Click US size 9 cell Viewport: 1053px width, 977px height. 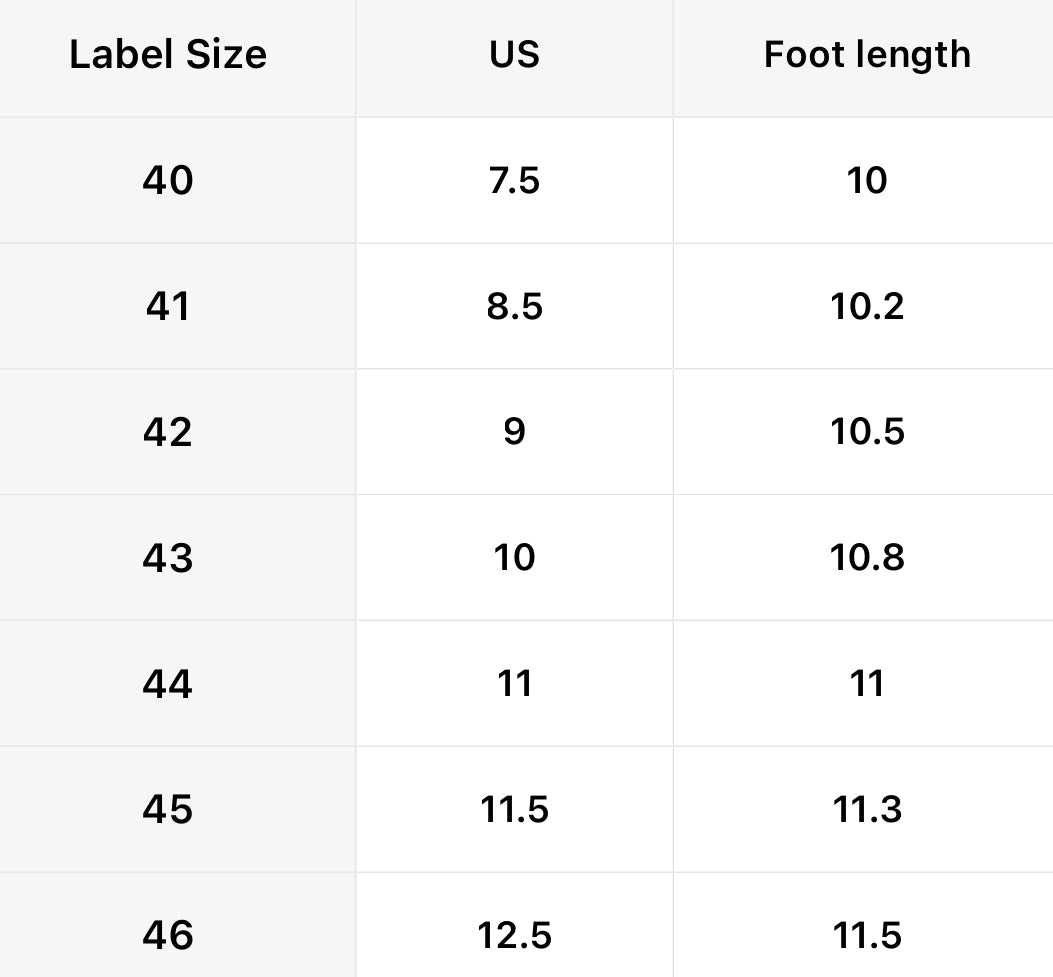(x=514, y=432)
